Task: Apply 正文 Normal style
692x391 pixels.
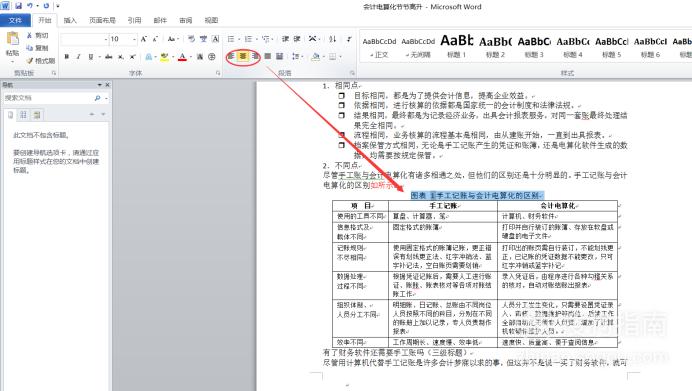Action: [x=380, y=47]
